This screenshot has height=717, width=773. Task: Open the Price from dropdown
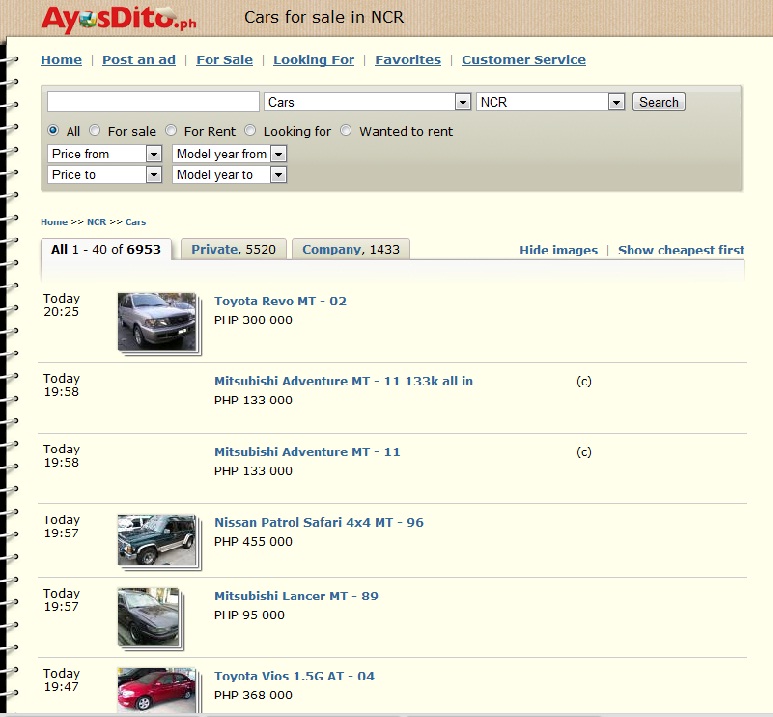(x=105, y=154)
